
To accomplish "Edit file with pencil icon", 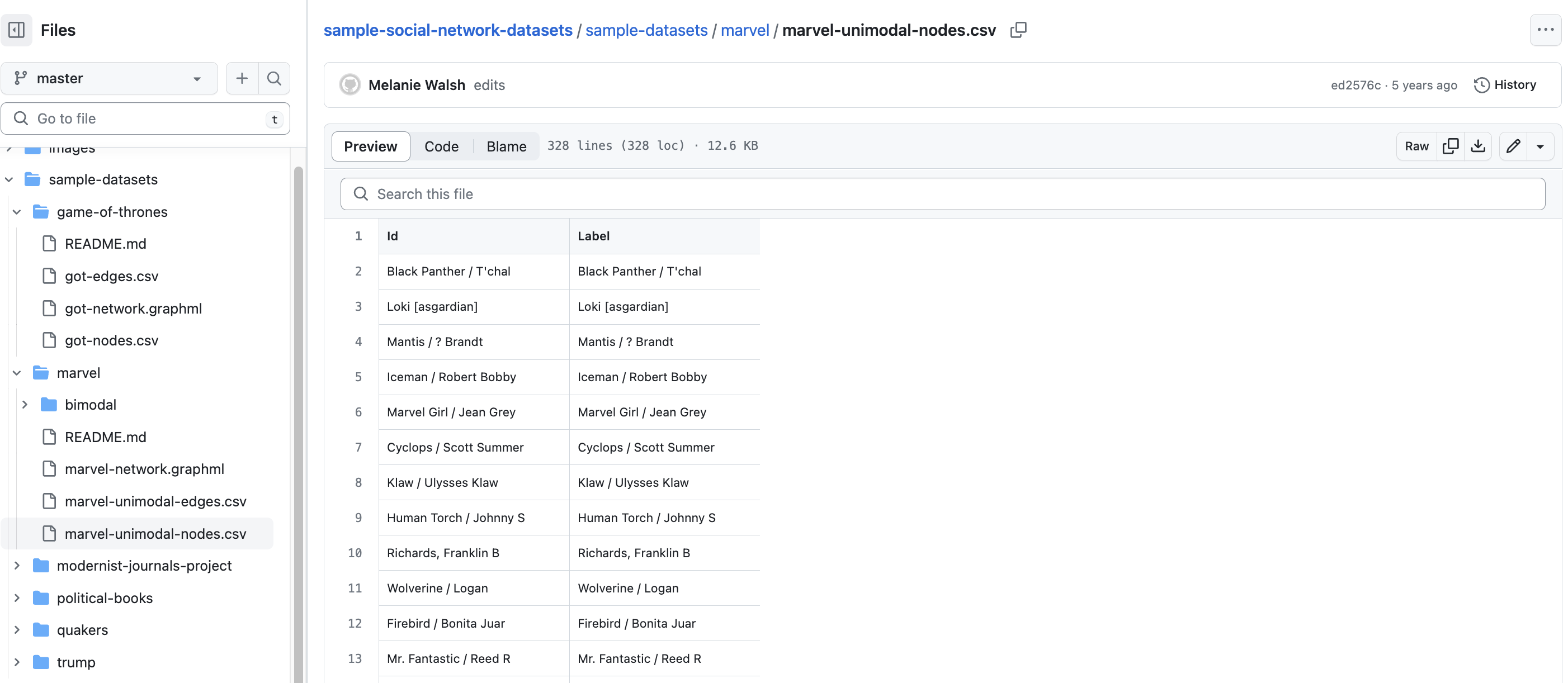I will point(1513,146).
